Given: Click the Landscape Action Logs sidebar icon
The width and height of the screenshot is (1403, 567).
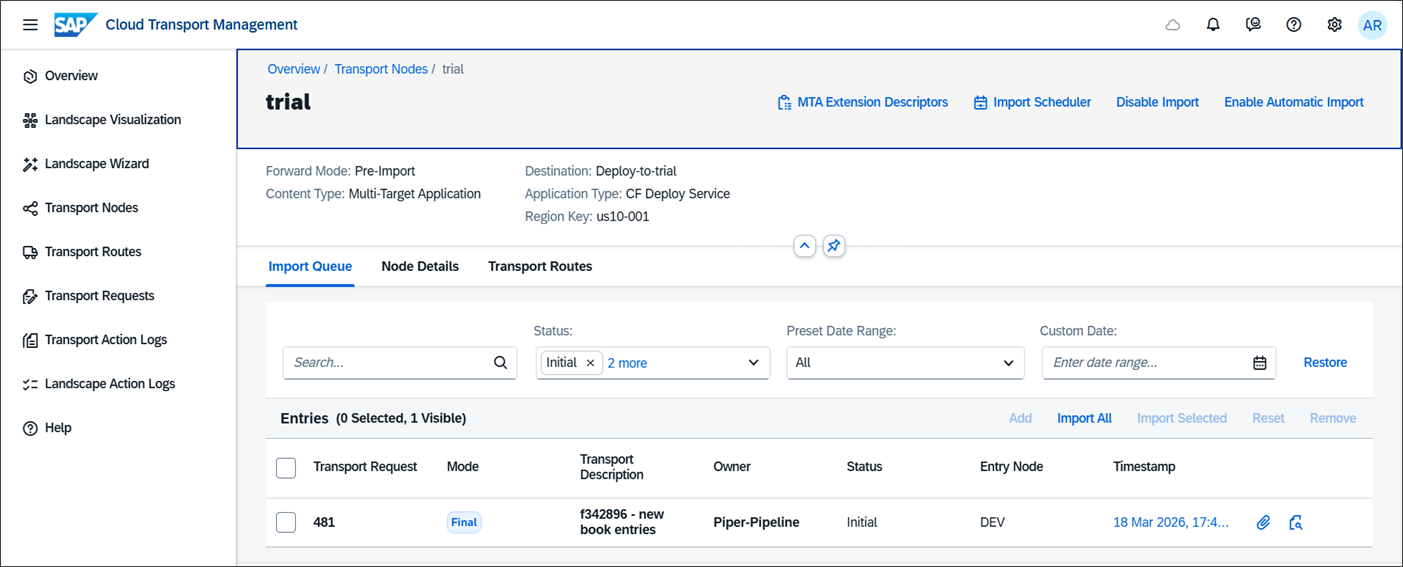Looking at the screenshot, I should tap(30, 384).
